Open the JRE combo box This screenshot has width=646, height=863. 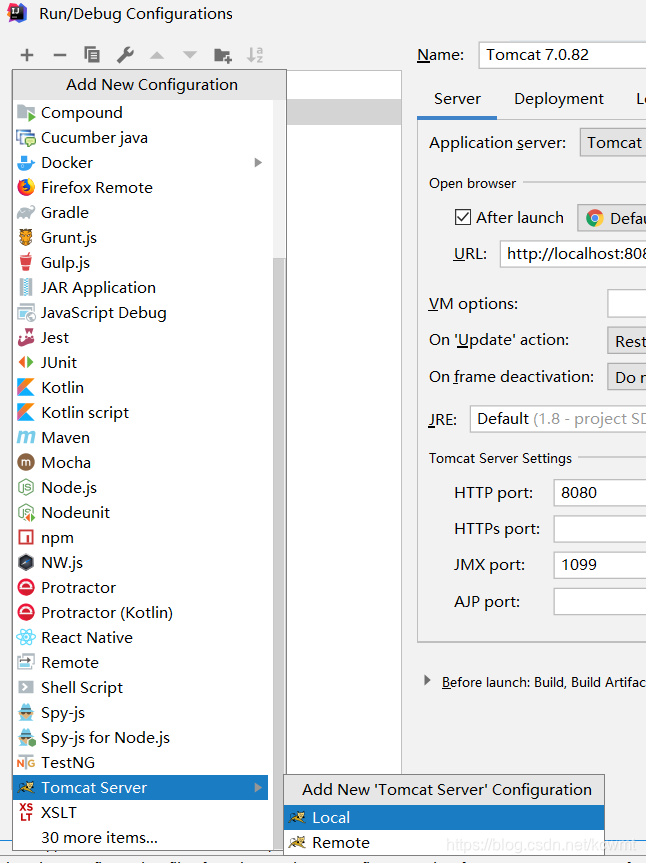coord(558,419)
